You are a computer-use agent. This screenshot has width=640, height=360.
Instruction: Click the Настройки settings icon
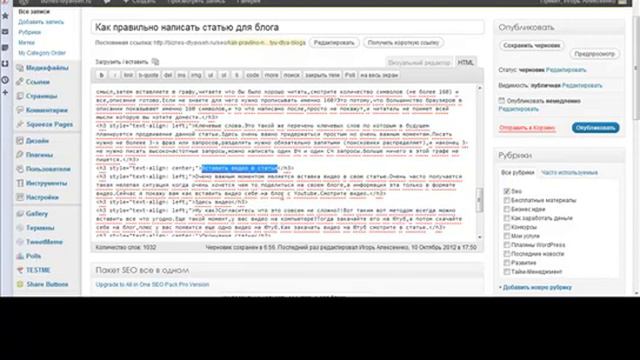tap(20, 197)
